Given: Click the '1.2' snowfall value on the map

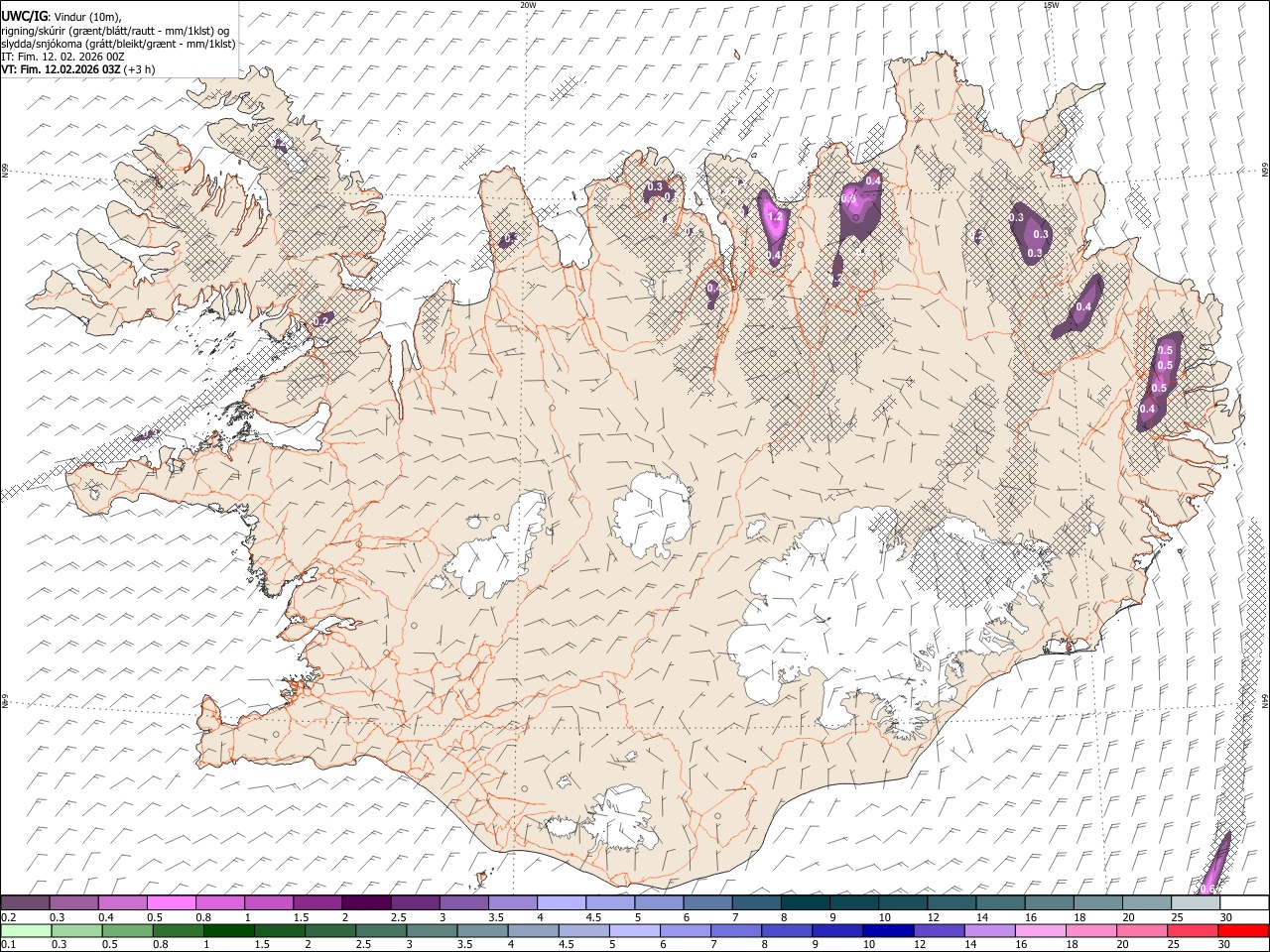Looking at the screenshot, I should pos(776,216).
